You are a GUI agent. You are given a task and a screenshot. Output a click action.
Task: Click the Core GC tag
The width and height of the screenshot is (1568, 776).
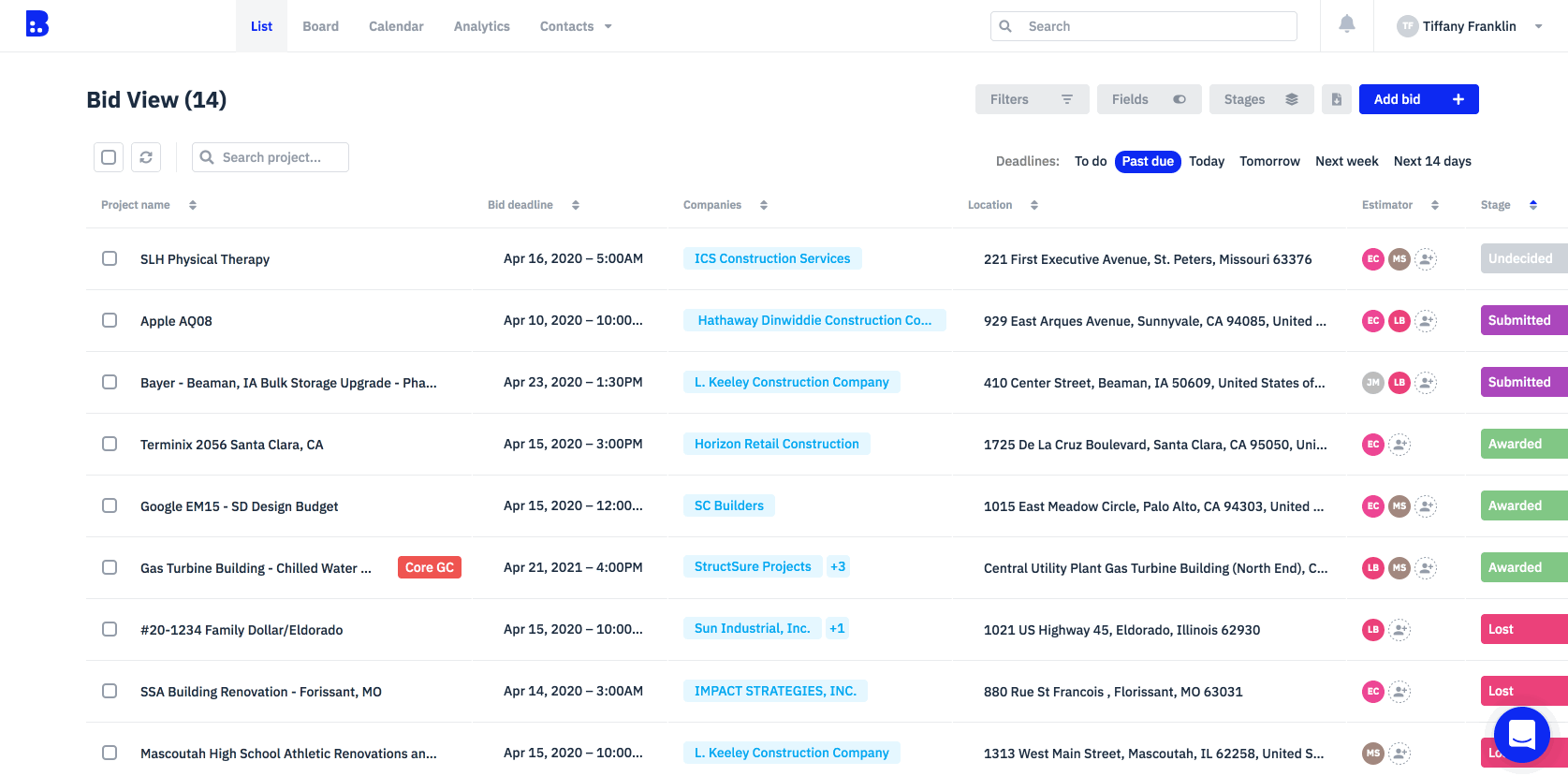(430, 567)
